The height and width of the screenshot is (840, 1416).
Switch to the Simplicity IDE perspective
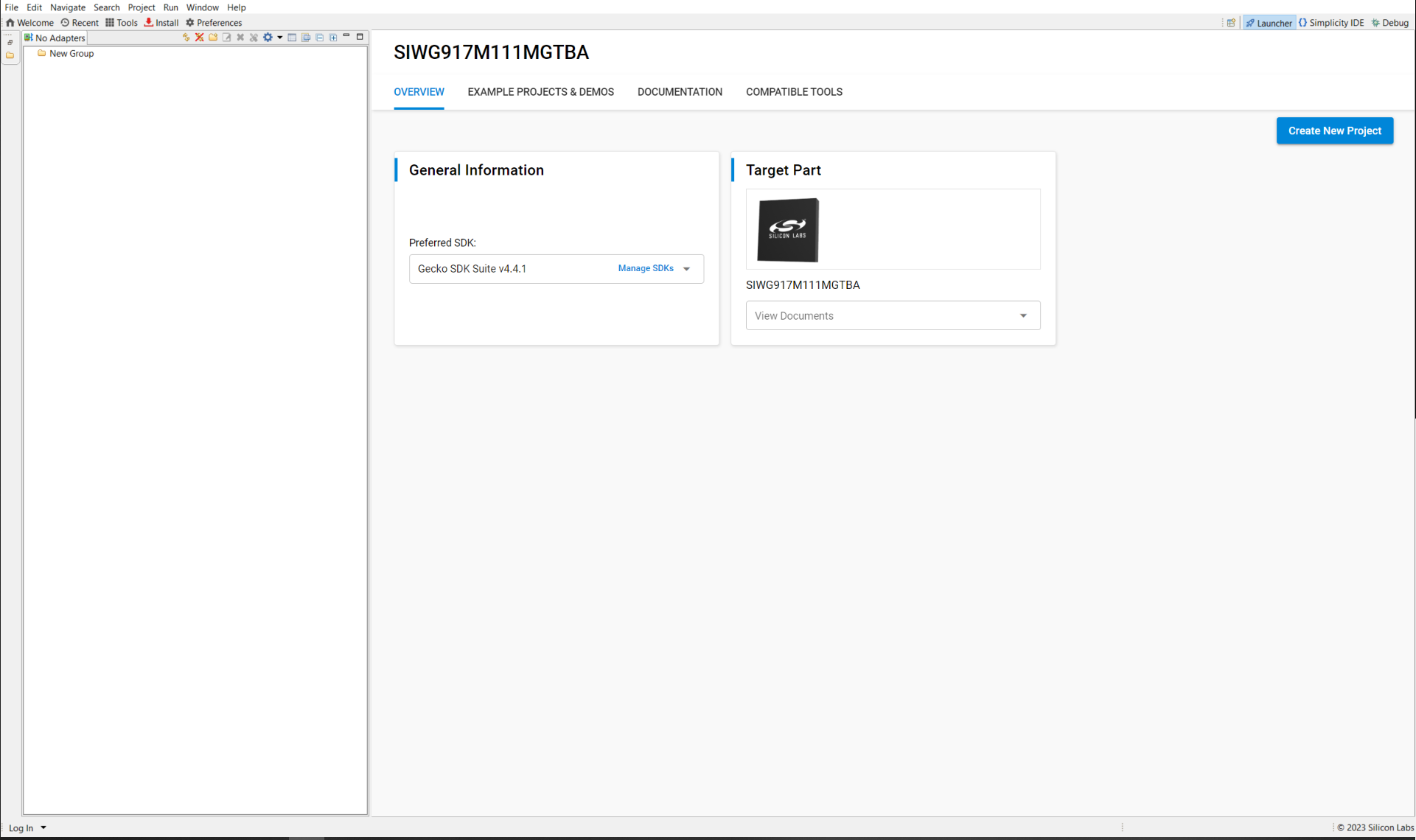click(x=1331, y=23)
